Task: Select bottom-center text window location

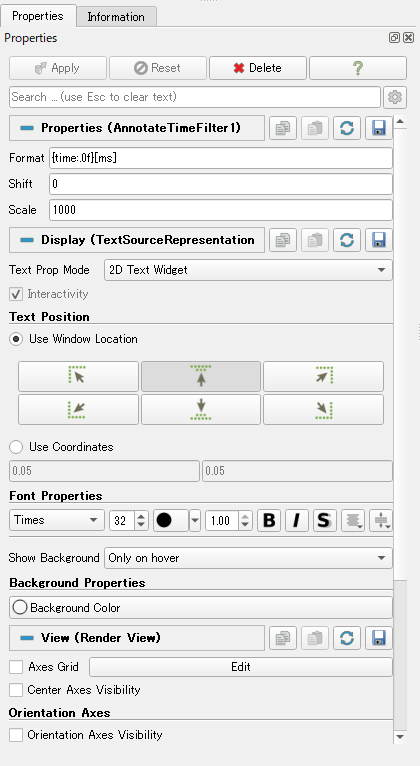Action: point(201,409)
